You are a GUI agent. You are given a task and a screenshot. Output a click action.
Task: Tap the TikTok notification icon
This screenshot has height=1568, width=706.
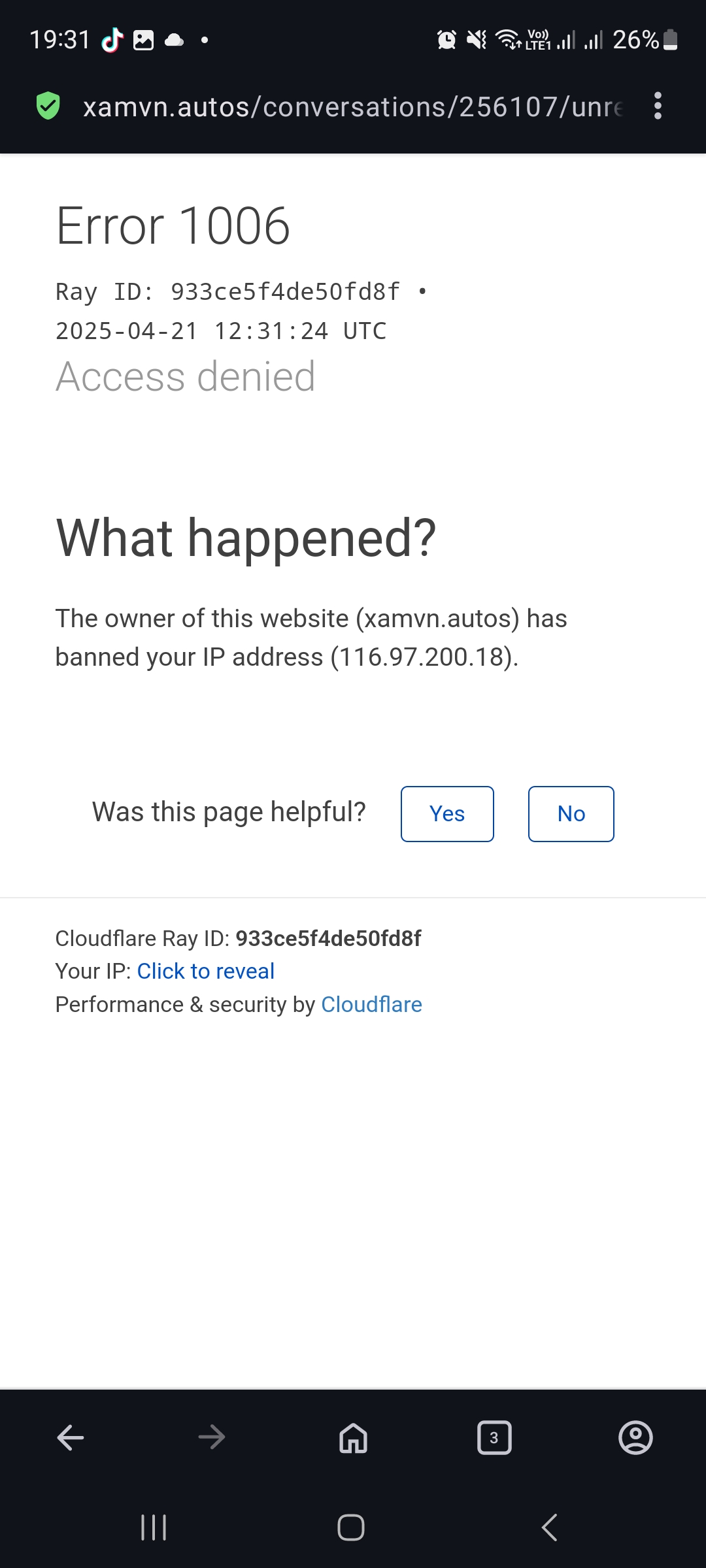point(112,40)
